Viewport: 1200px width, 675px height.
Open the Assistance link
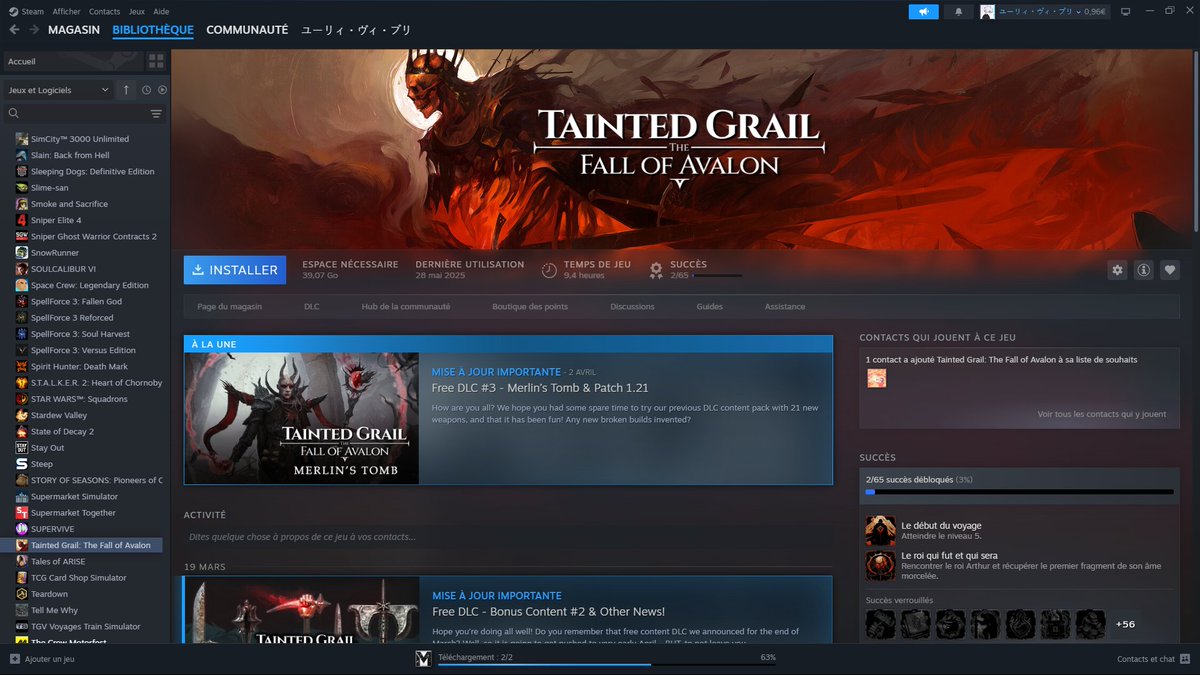pyautogui.click(x=785, y=307)
